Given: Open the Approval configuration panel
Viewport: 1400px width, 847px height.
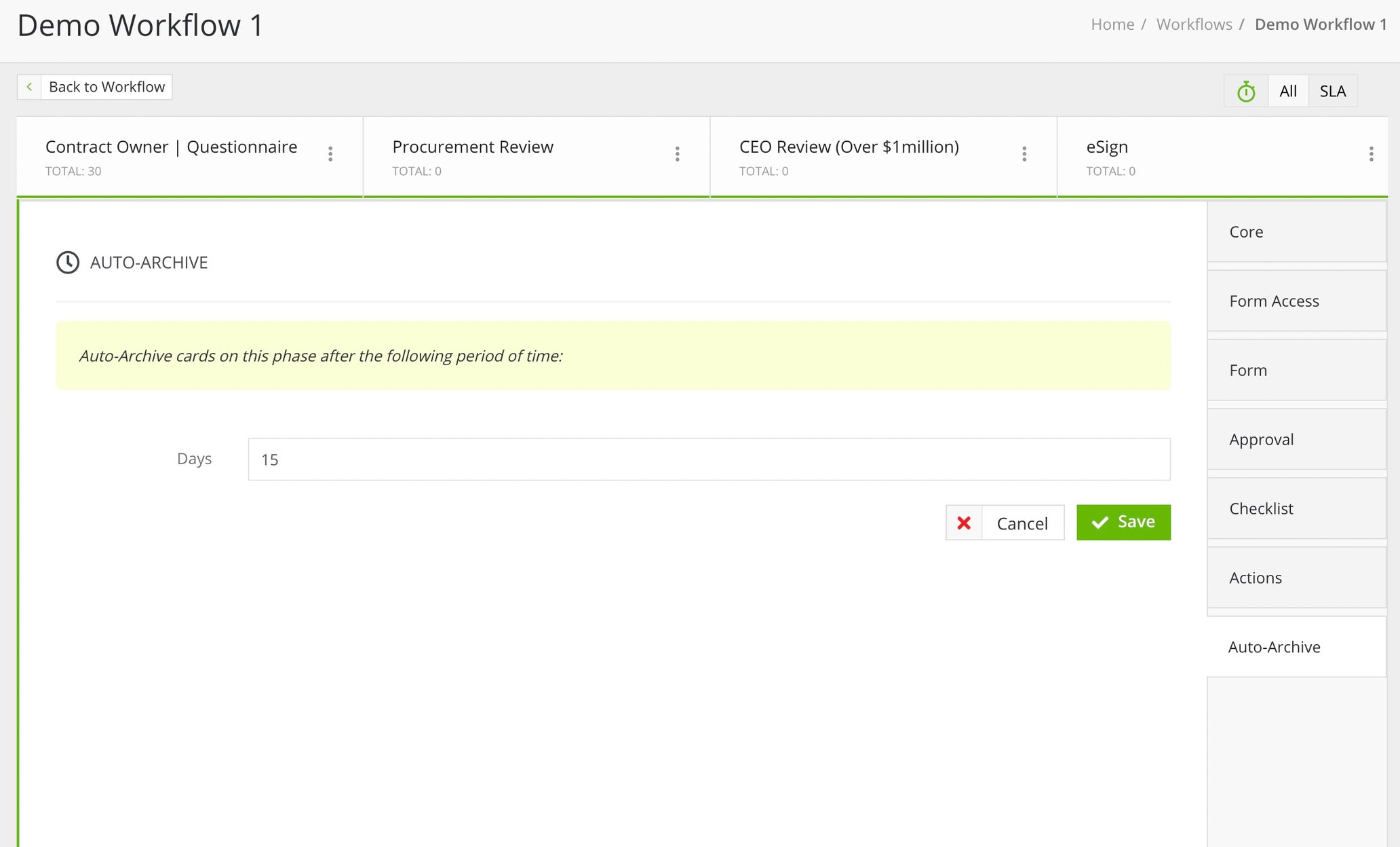Looking at the screenshot, I should [1296, 439].
